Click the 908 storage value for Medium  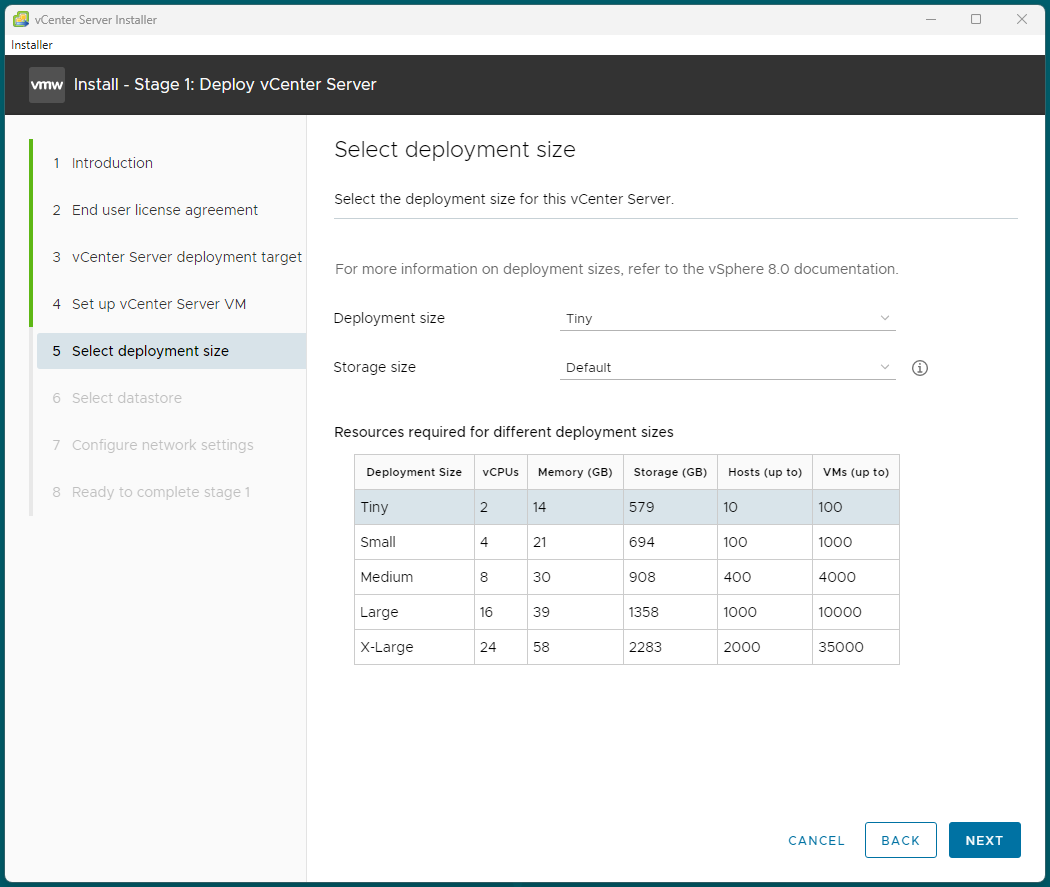point(642,577)
